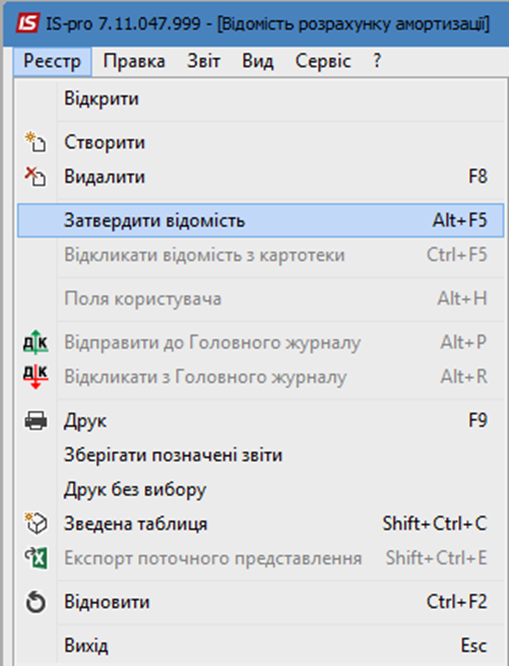Open the Вид menu
The width and height of the screenshot is (509, 666).
257,62
